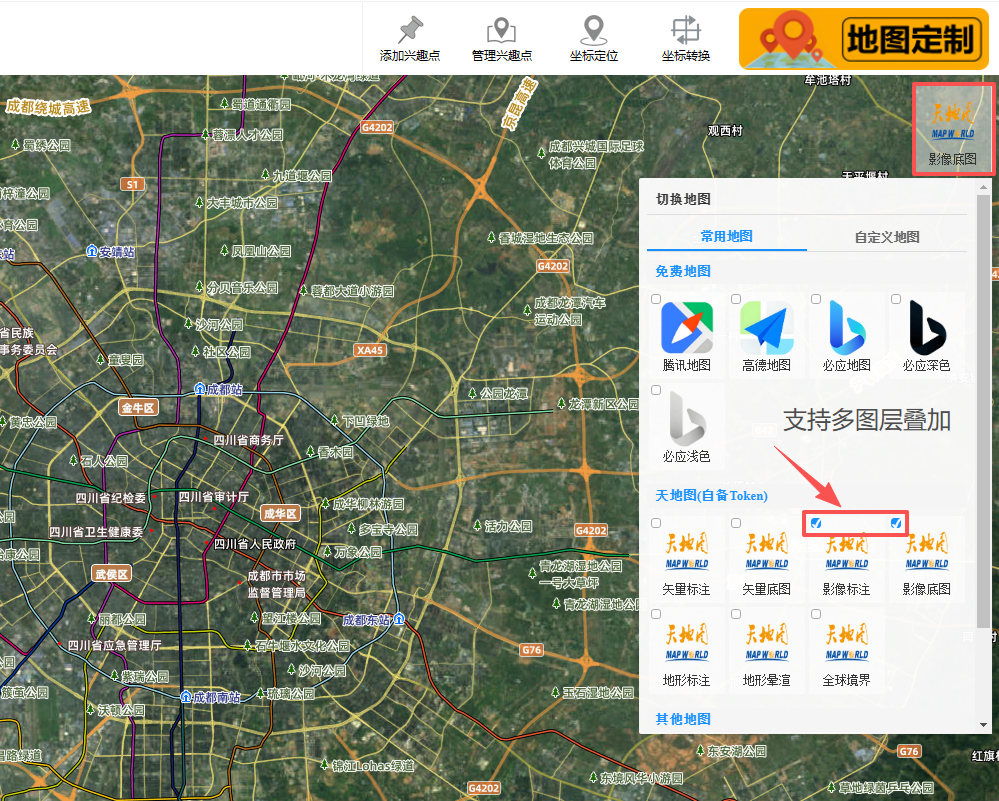Uncheck the 影像底图 layer checkbox
Image resolution: width=999 pixels, height=801 pixels.
pos(896,523)
